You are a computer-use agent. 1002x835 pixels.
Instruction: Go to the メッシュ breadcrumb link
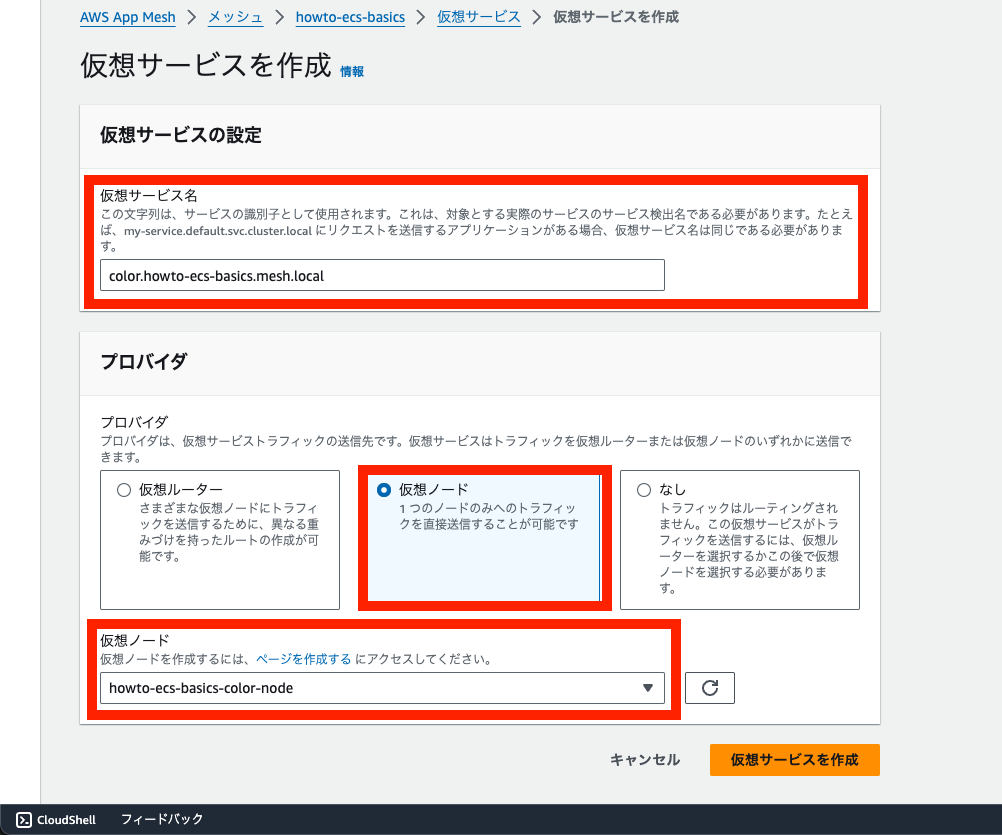pos(235,17)
